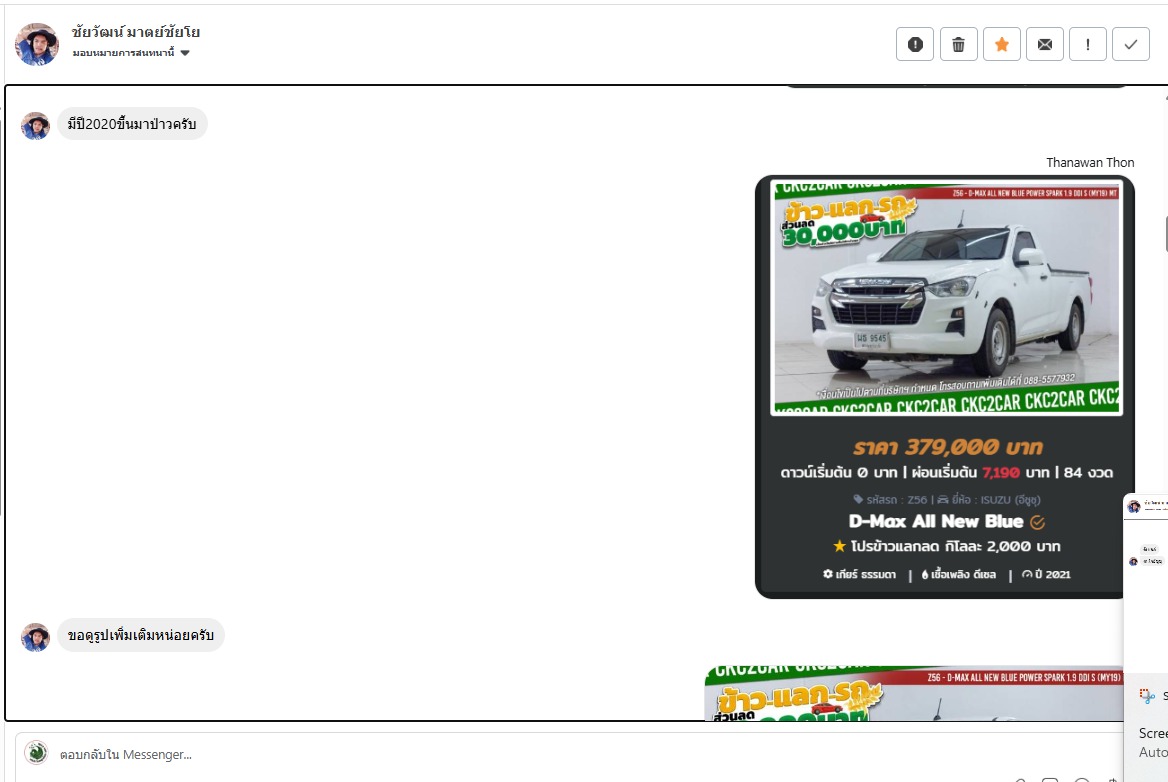Click page avatar icon in reply box

(x=36, y=753)
